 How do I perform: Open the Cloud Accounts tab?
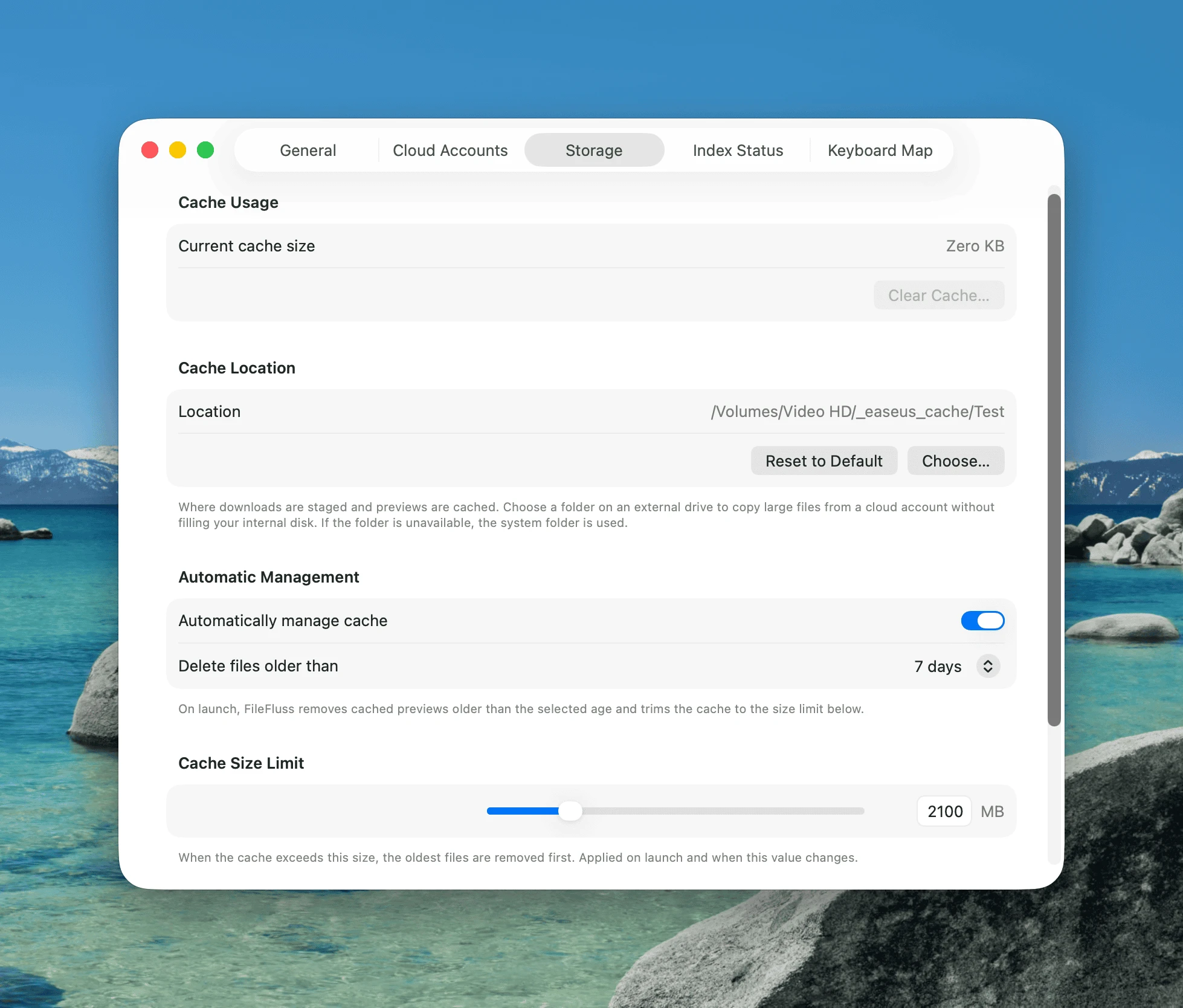tap(450, 150)
